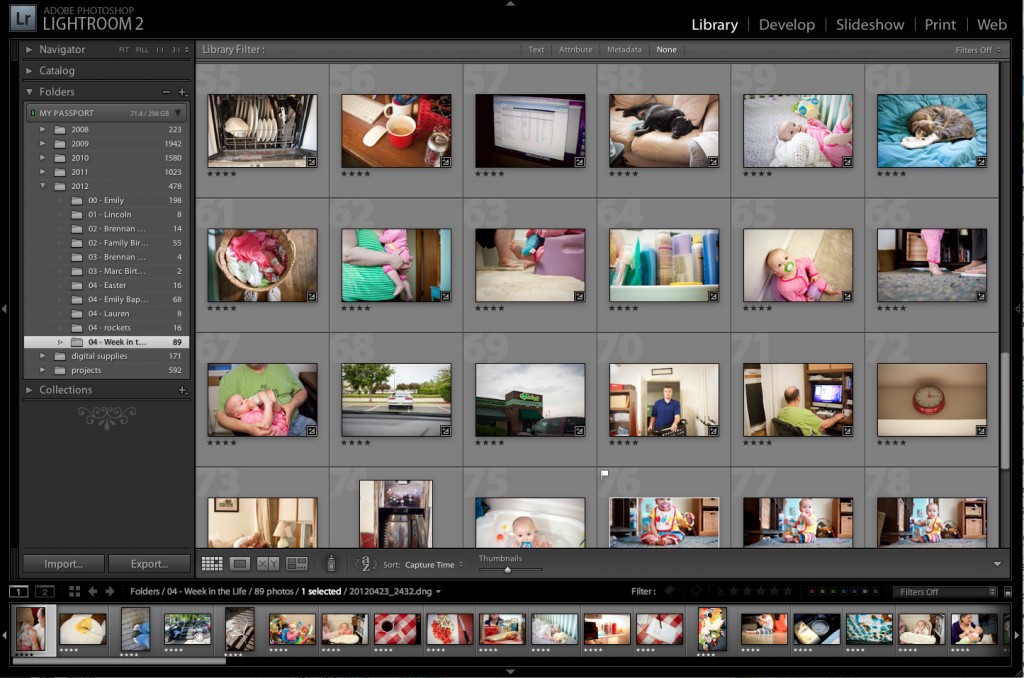
Task: Switch to the Develop module
Action: [x=786, y=24]
